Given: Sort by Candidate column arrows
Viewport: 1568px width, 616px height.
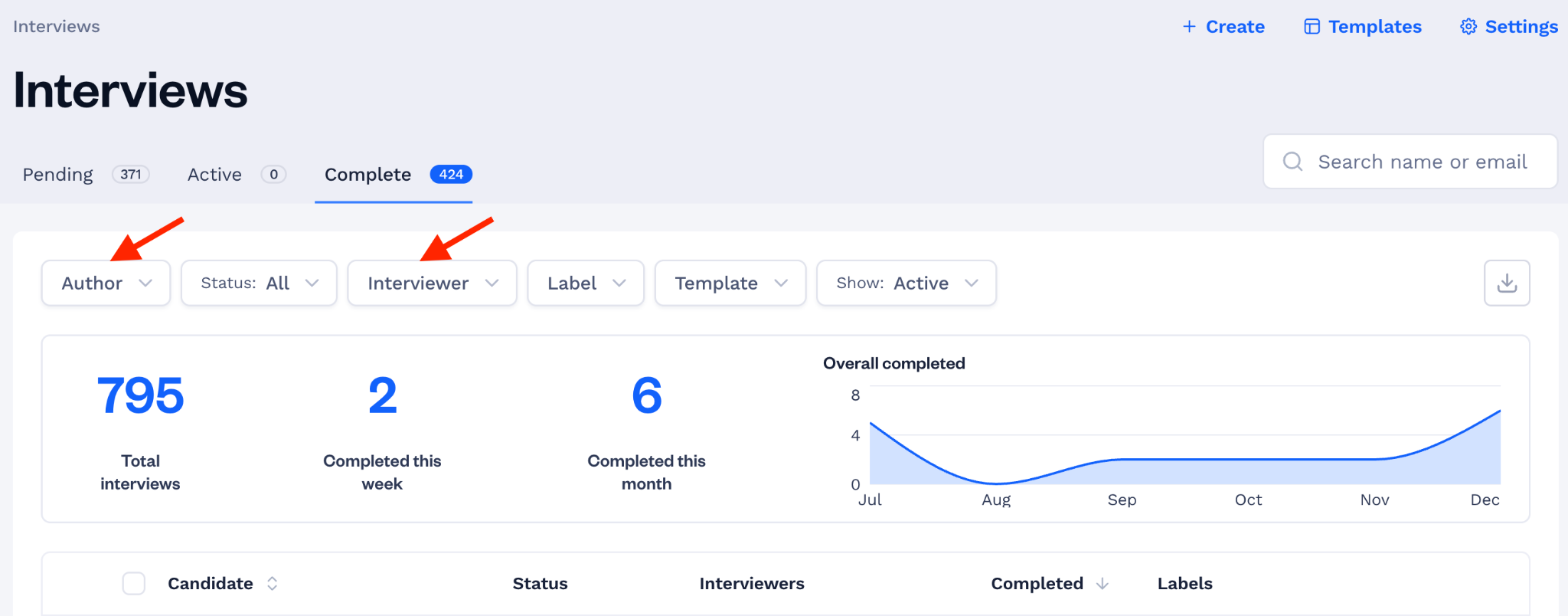Looking at the screenshot, I should (272, 584).
